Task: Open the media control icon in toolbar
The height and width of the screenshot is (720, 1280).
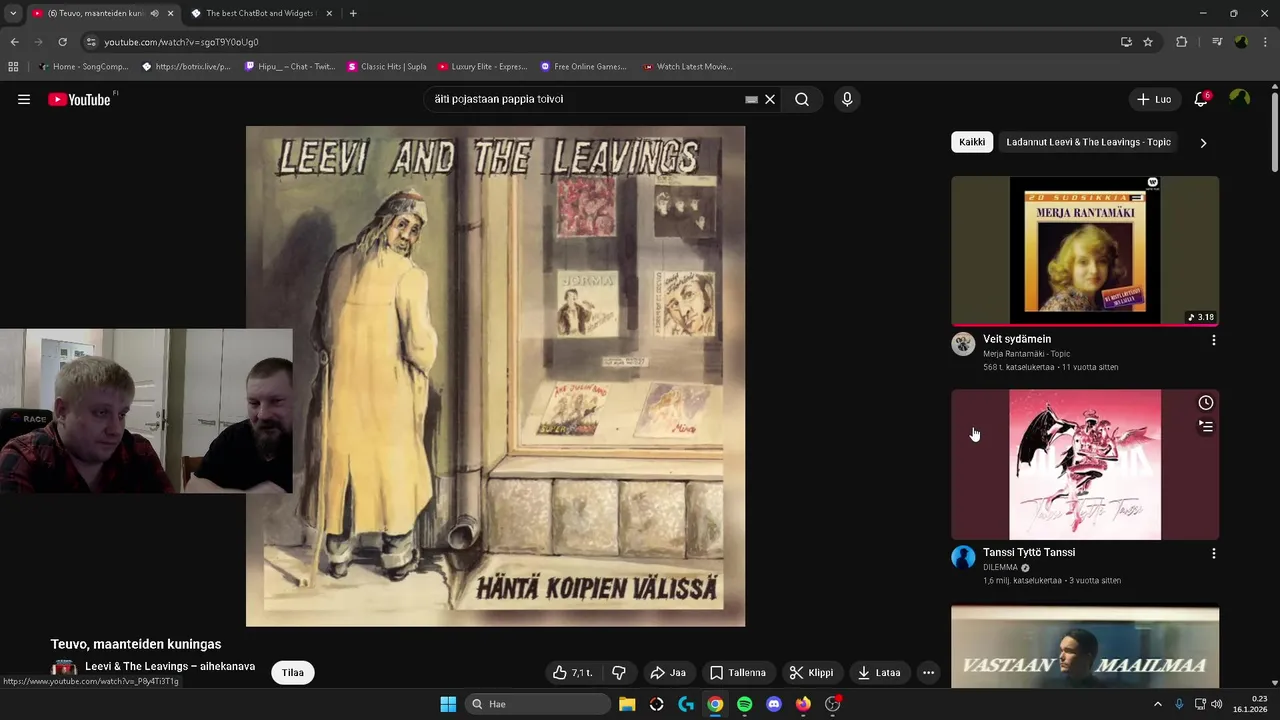Action: click(x=1217, y=42)
